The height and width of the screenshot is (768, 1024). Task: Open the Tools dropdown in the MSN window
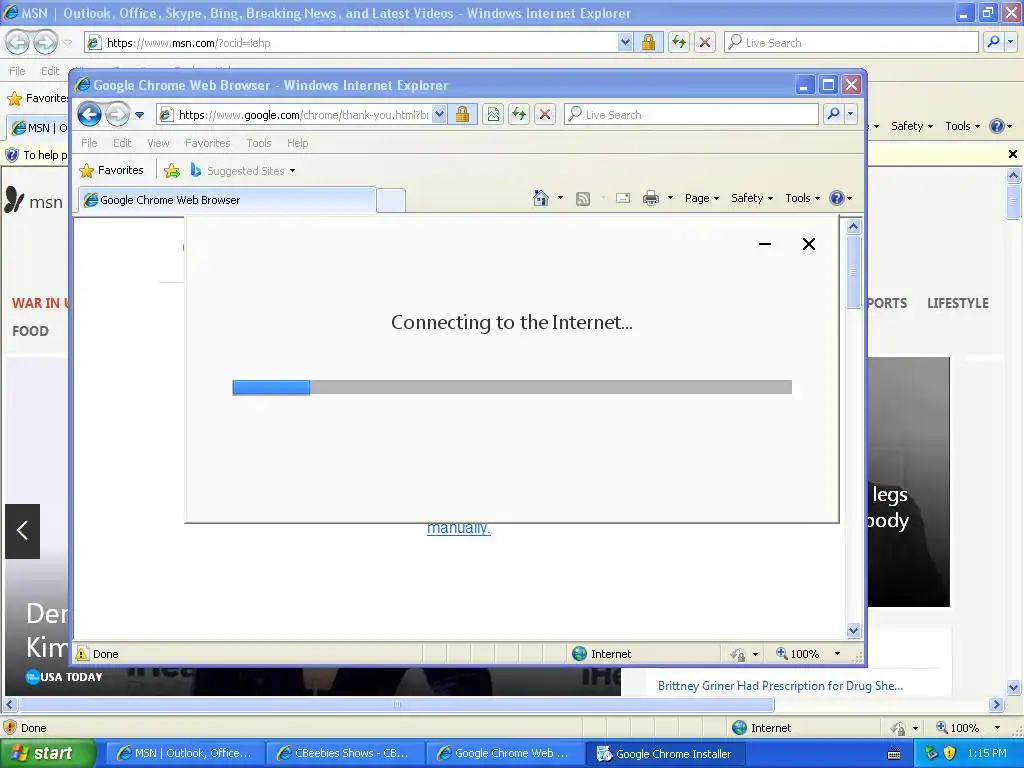tap(963, 126)
